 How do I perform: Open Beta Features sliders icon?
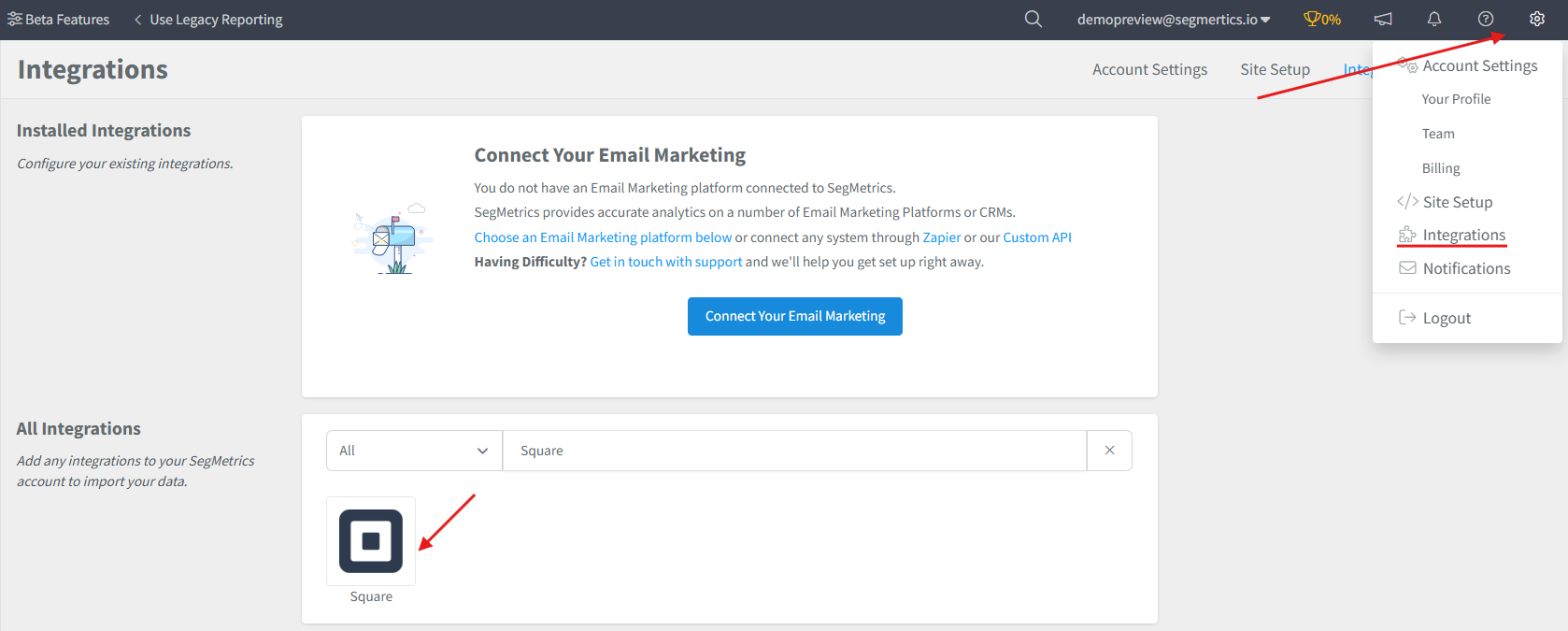15,19
